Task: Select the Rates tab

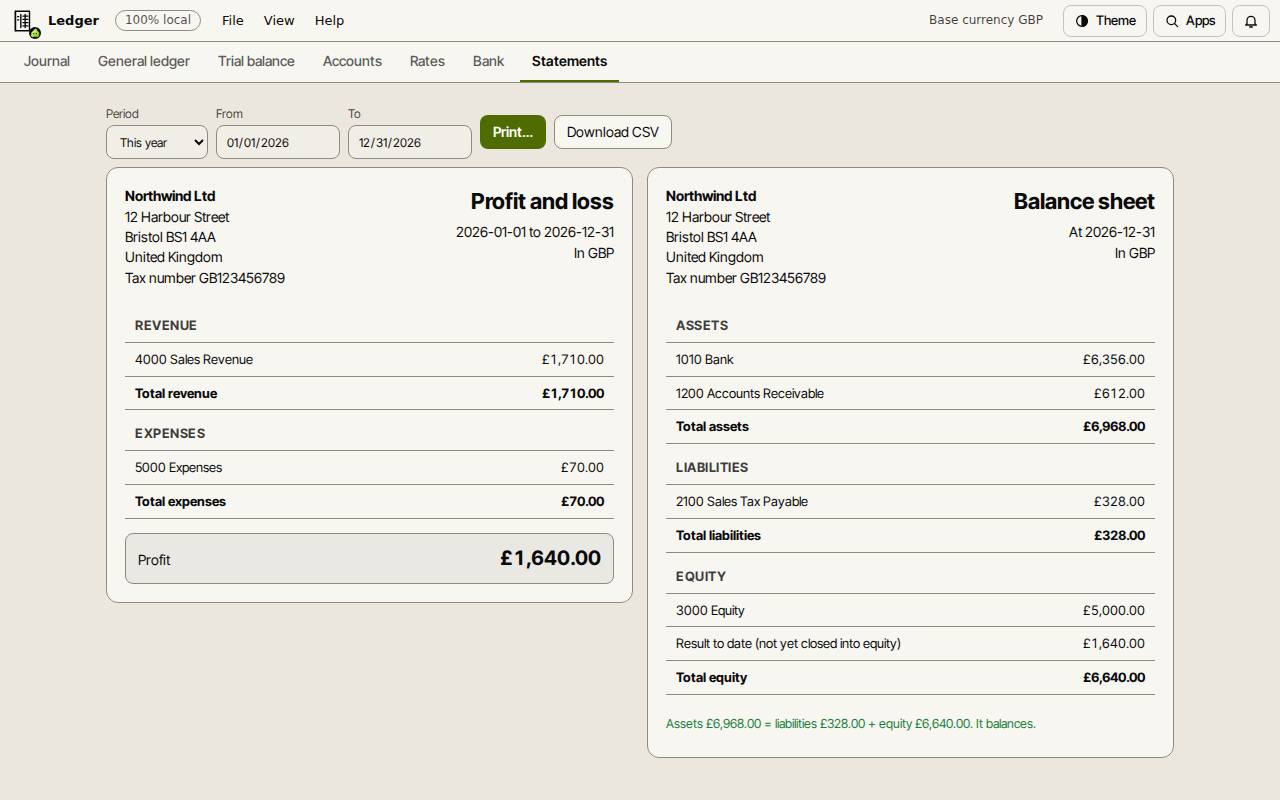Action: tap(427, 61)
